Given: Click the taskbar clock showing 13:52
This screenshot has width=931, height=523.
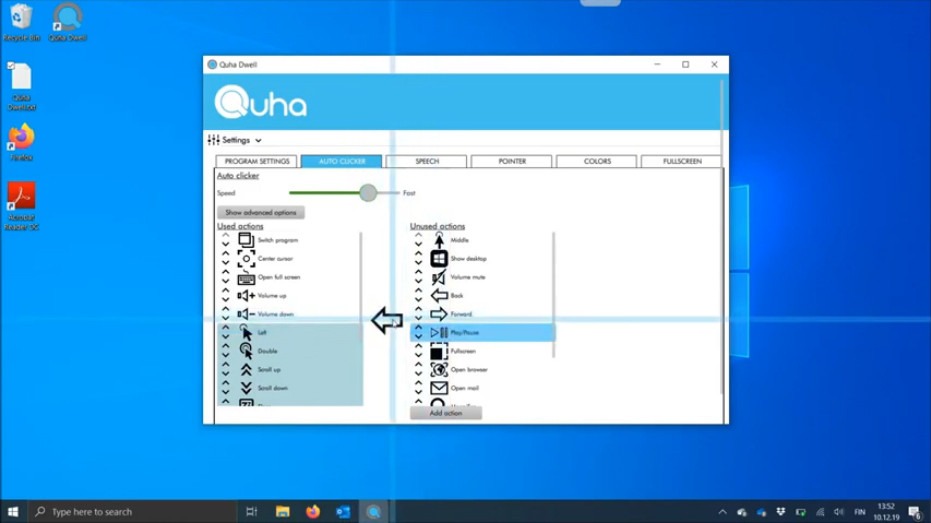Looking at the screenshot, I should (x=886, y=512).
